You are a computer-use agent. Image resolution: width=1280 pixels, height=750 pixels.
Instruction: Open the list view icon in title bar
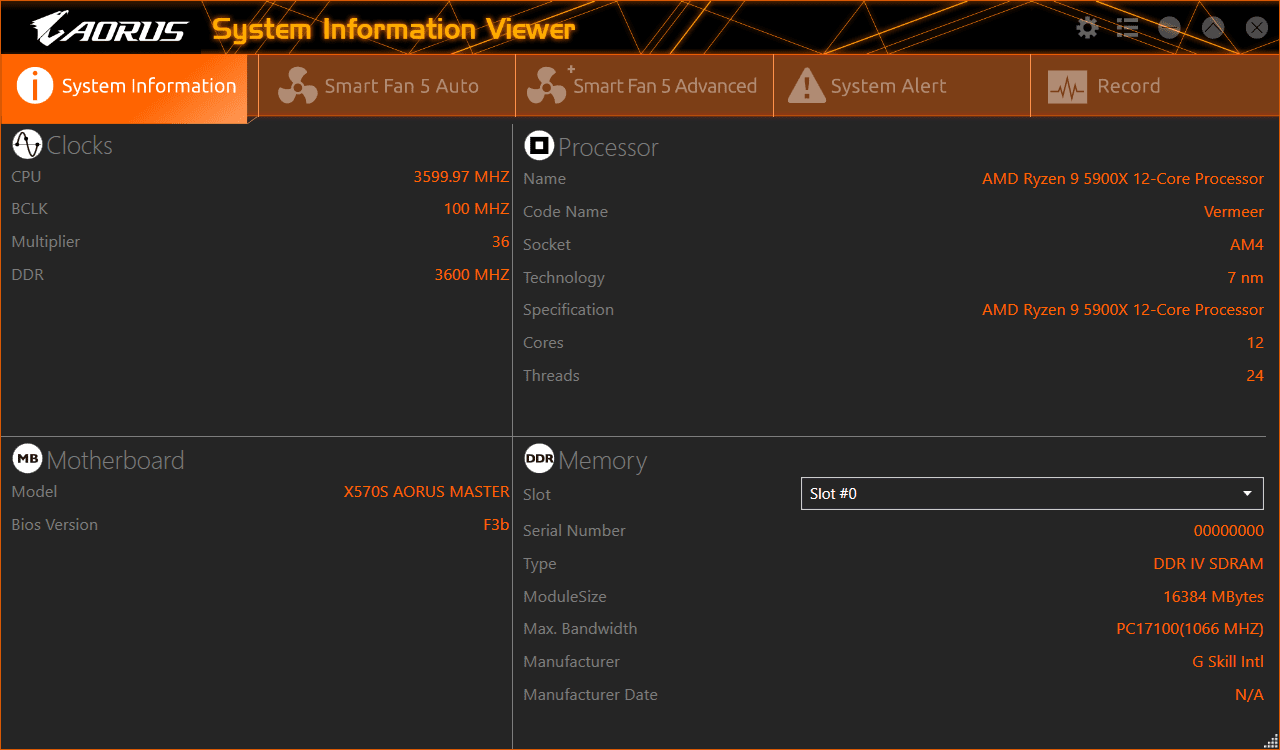[x=1127, y=28]
